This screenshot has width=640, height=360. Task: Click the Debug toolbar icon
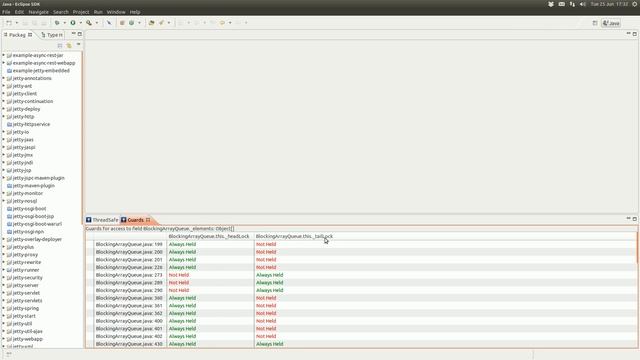click(x=57, y=23)
